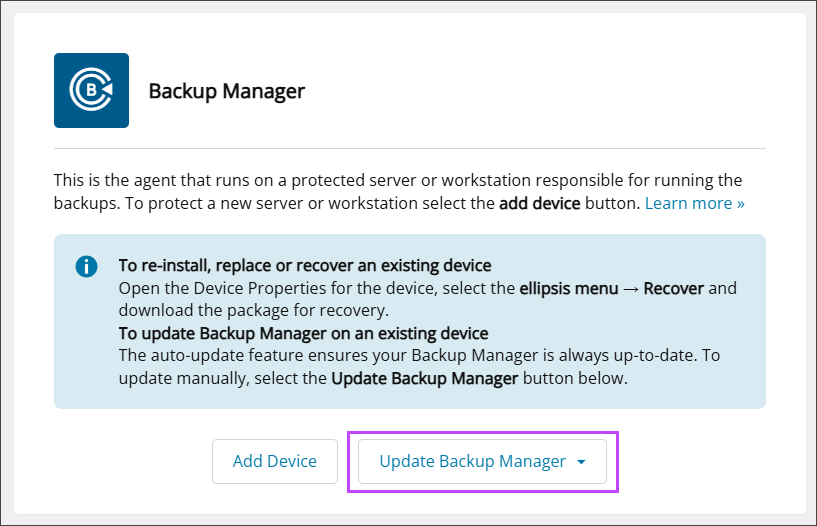
Task: Click bold 'Update Backup Manager' text in info box
Action: (x=424, y=378)
